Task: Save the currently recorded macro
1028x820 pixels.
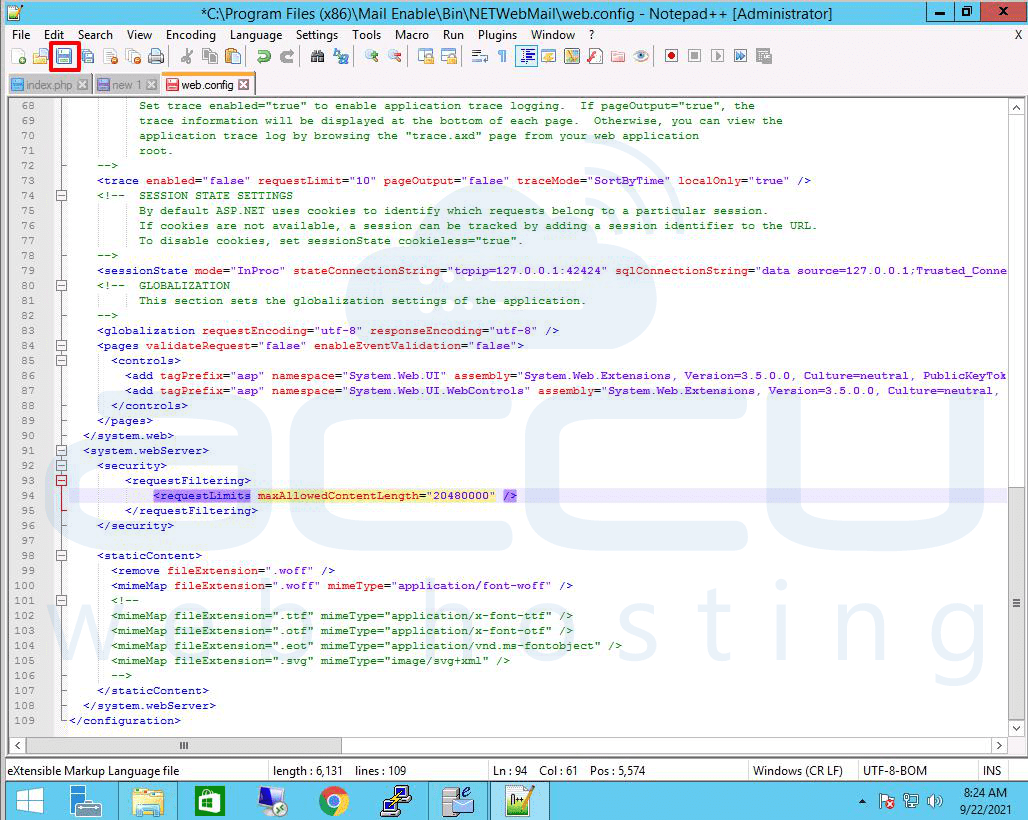Action: (764, 56)
